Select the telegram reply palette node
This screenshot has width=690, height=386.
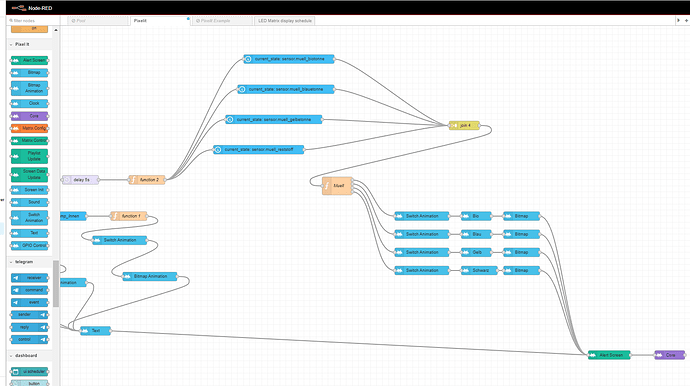coord(29,327)
